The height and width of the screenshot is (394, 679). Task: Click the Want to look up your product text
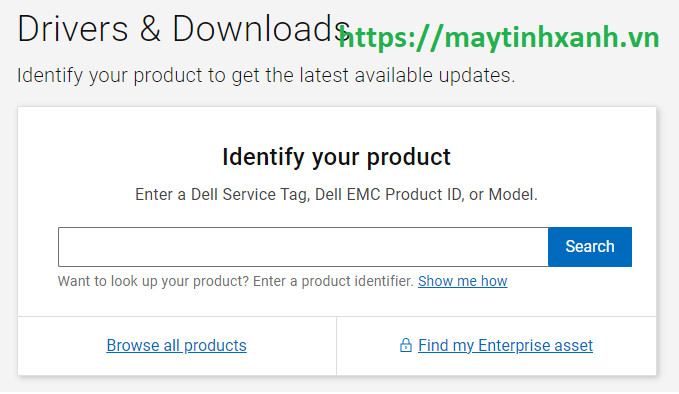coord(153,281)
